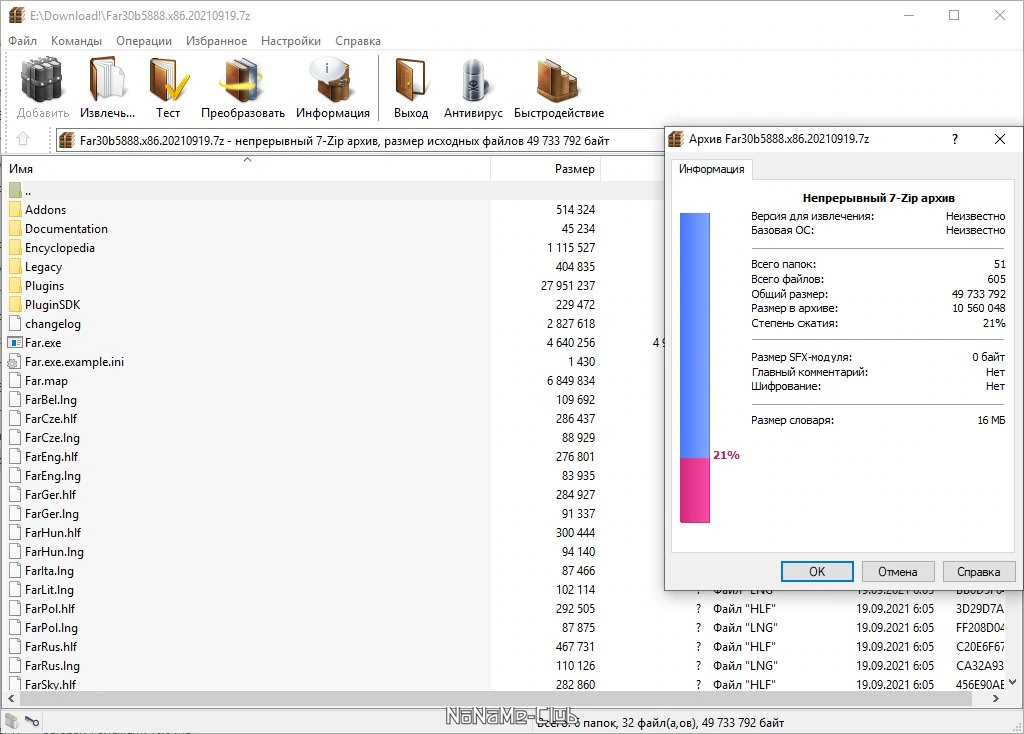This screenshot has width=1024, height=734.
Task: Click the 6 849 834 size value
Action: click(x=571, y=380)
